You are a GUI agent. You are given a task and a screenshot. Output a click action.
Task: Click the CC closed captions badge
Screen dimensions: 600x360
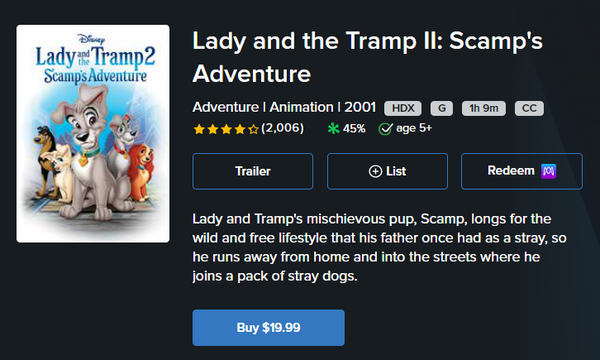(529, 108)
